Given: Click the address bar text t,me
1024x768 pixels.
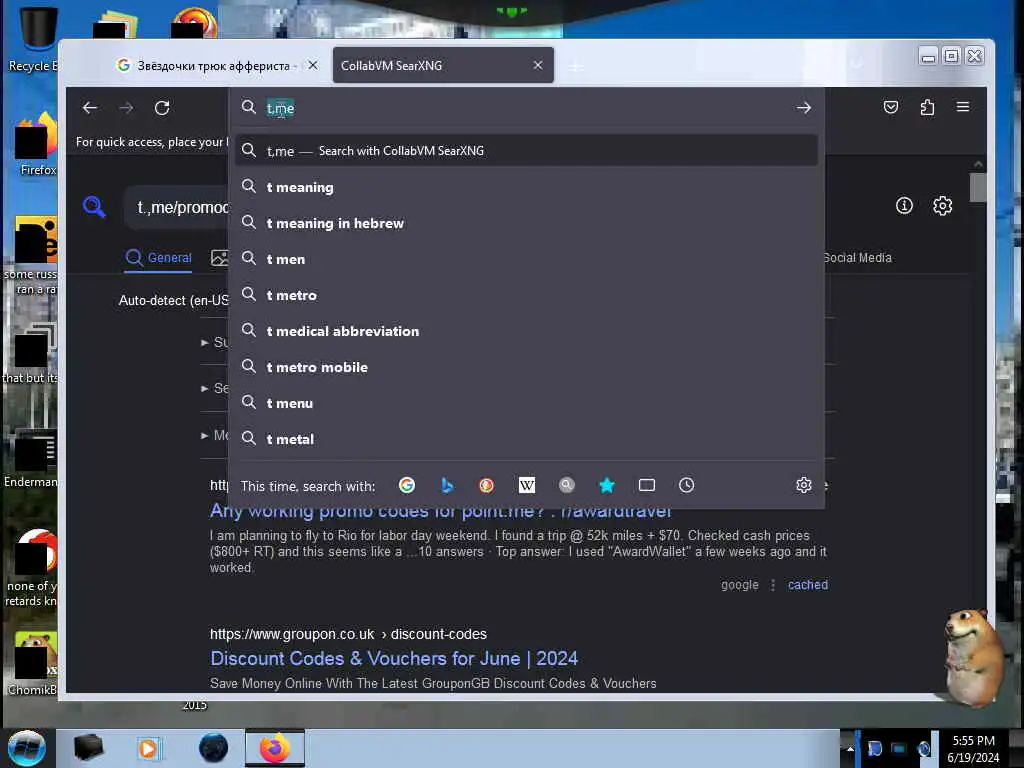Looking at the screenshot, I should click(x=281, y=108).
